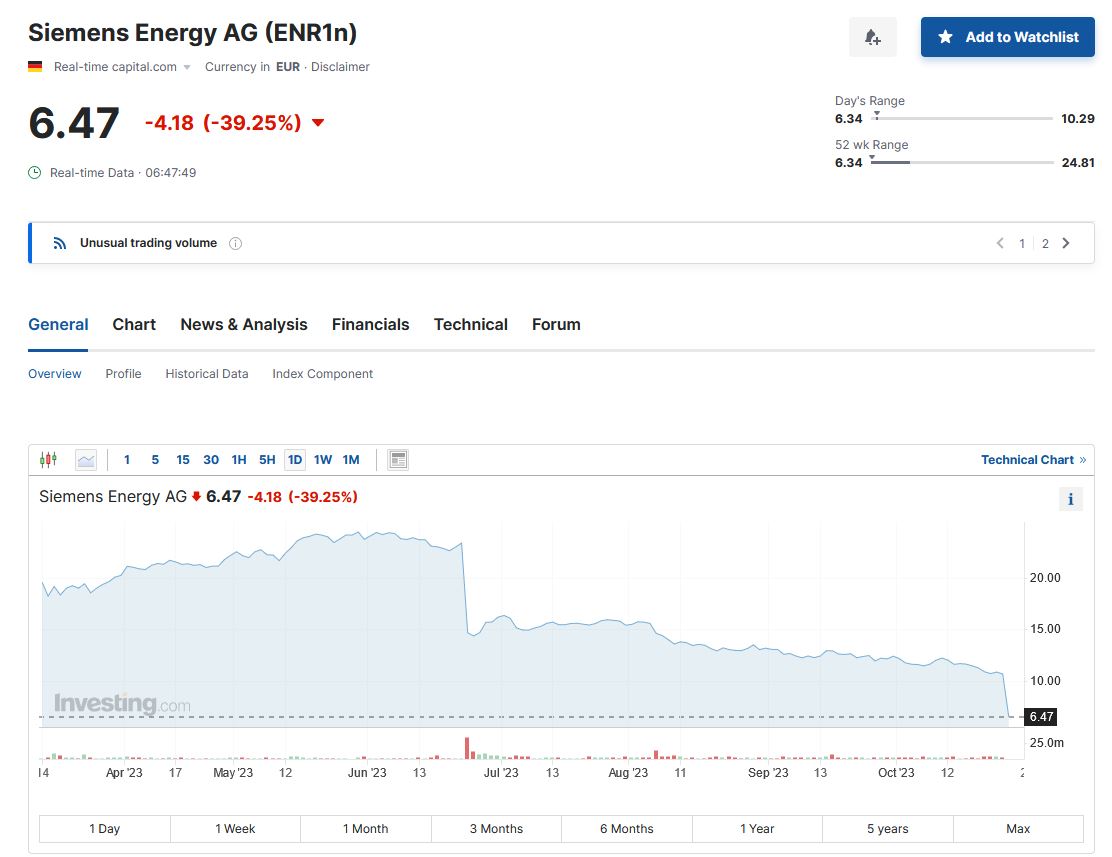Enable the 1W chart timeframe

tap(322, 459)
